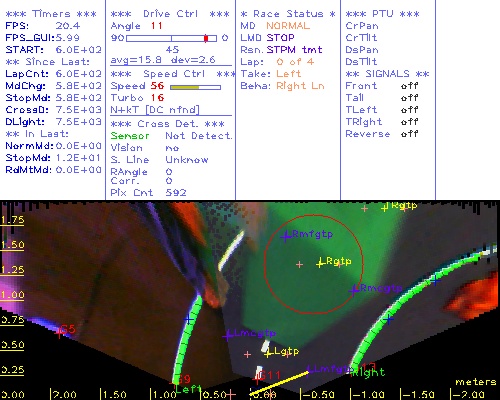
Task: Click the STOP LMD value
Action: [280, 38]
